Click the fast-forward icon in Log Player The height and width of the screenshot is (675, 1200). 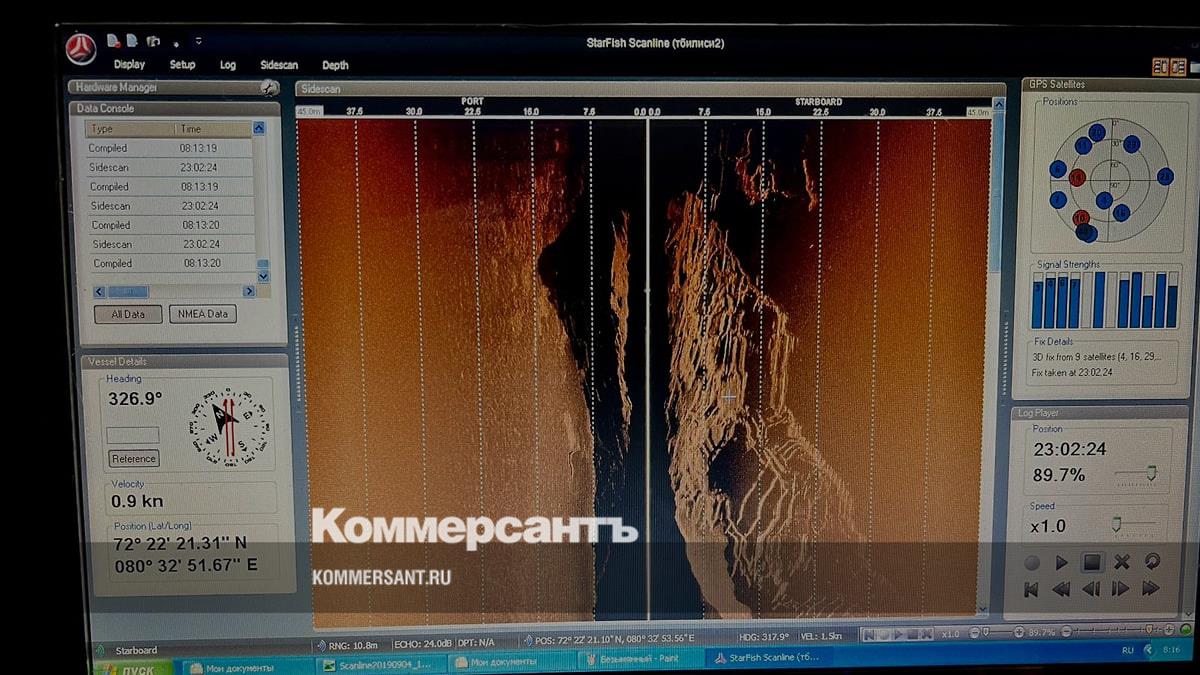pyautogui.click(x=1151, y=589)
